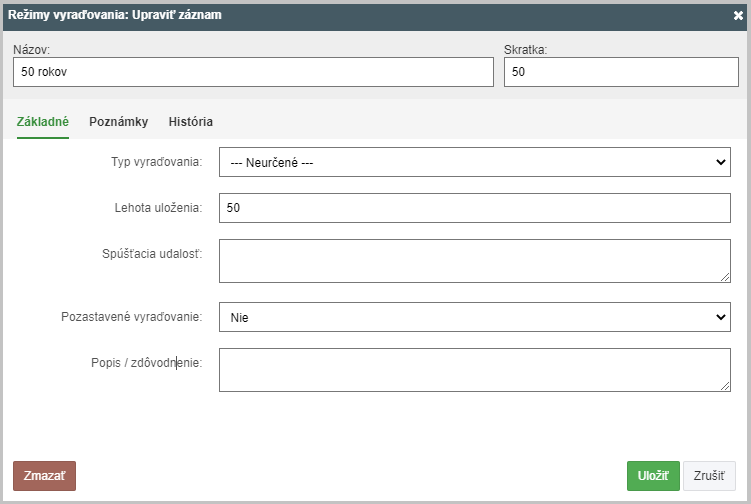Click the 'Lehota uloženia:' field label
The height and width of the screenshot is (504, 751).
(158, 208)
